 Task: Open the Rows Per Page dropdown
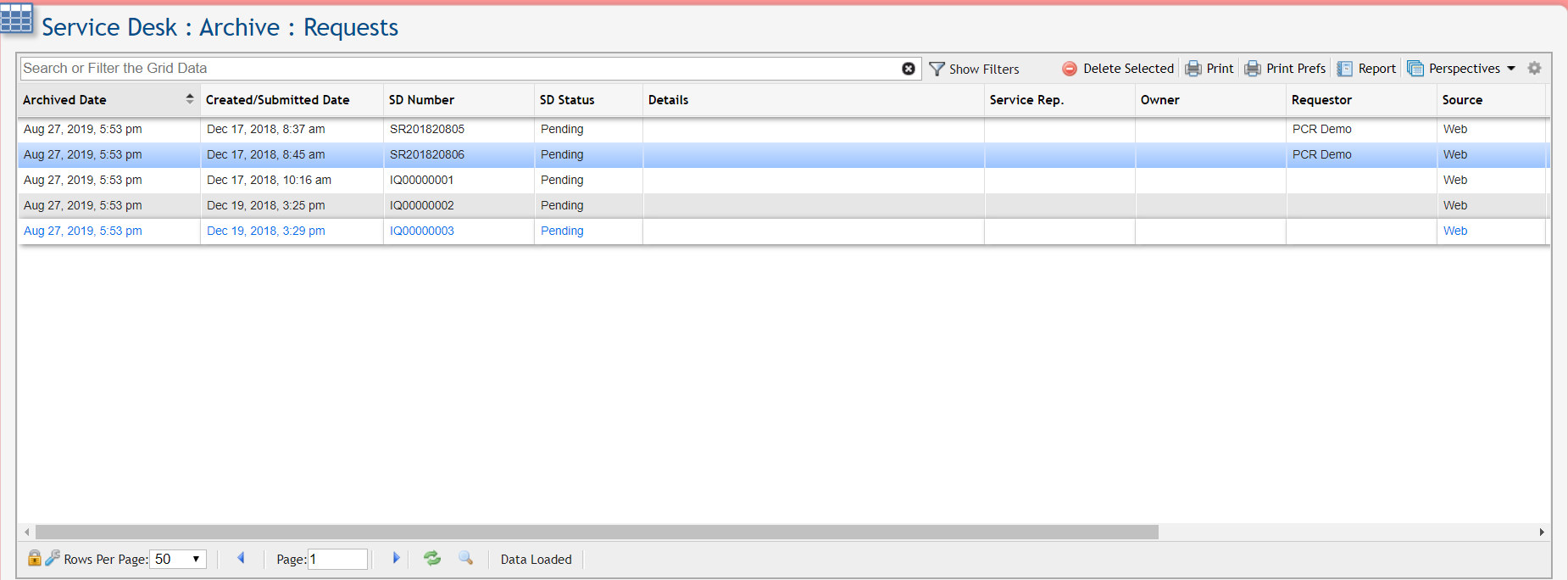click(178, 559)
